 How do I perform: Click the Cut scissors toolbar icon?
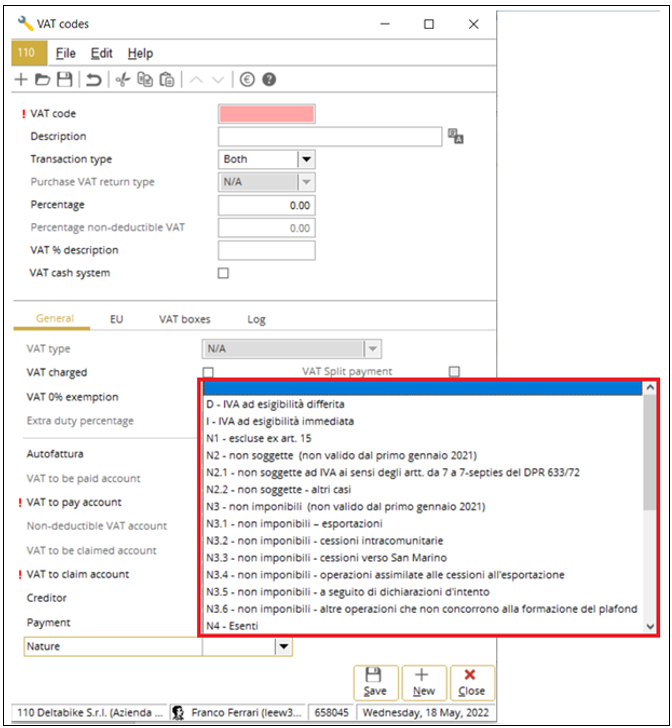click(123, 80)
